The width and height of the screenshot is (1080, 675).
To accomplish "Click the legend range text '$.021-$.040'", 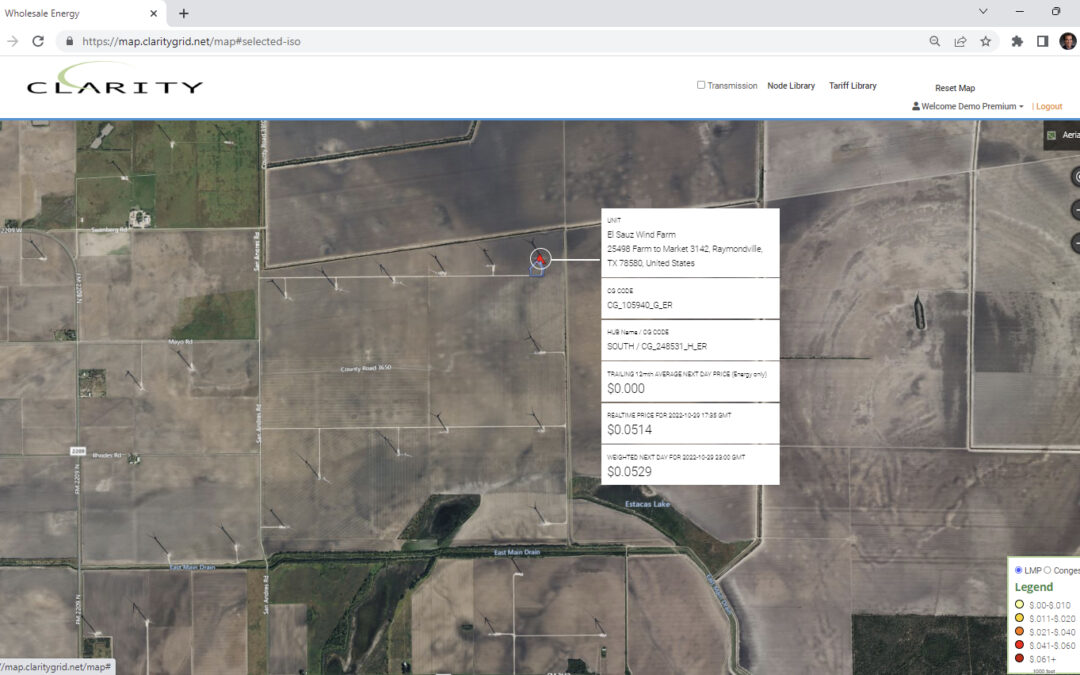I will [1052, 632].
